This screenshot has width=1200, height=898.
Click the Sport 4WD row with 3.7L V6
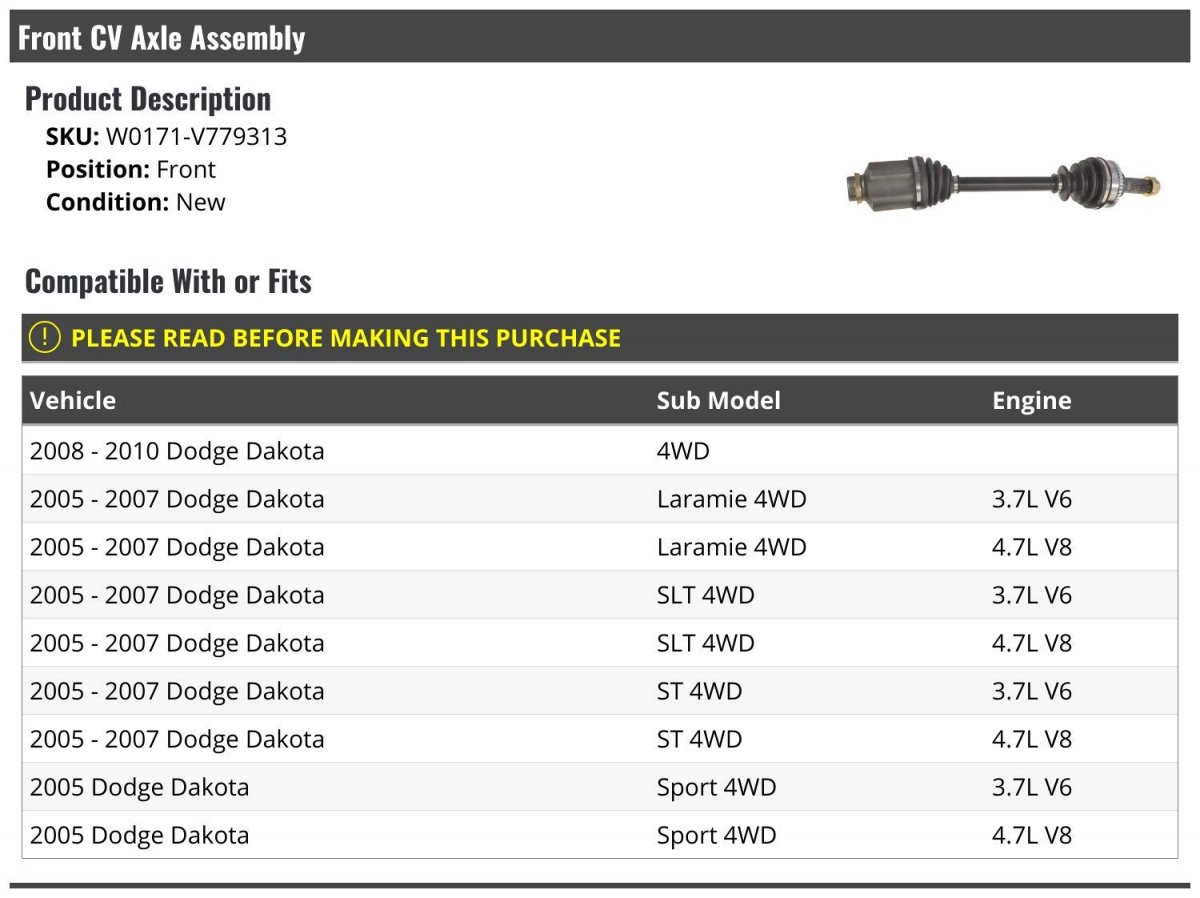pyautogui.click(x=600, y=787)
